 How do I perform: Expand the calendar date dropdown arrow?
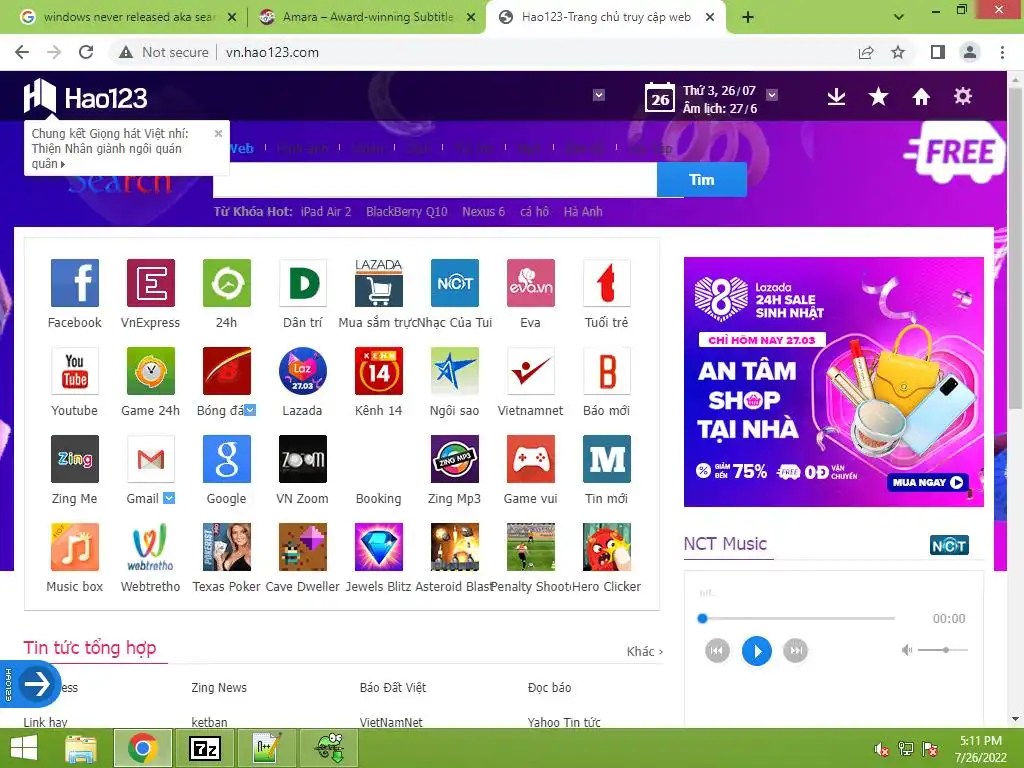772,95
